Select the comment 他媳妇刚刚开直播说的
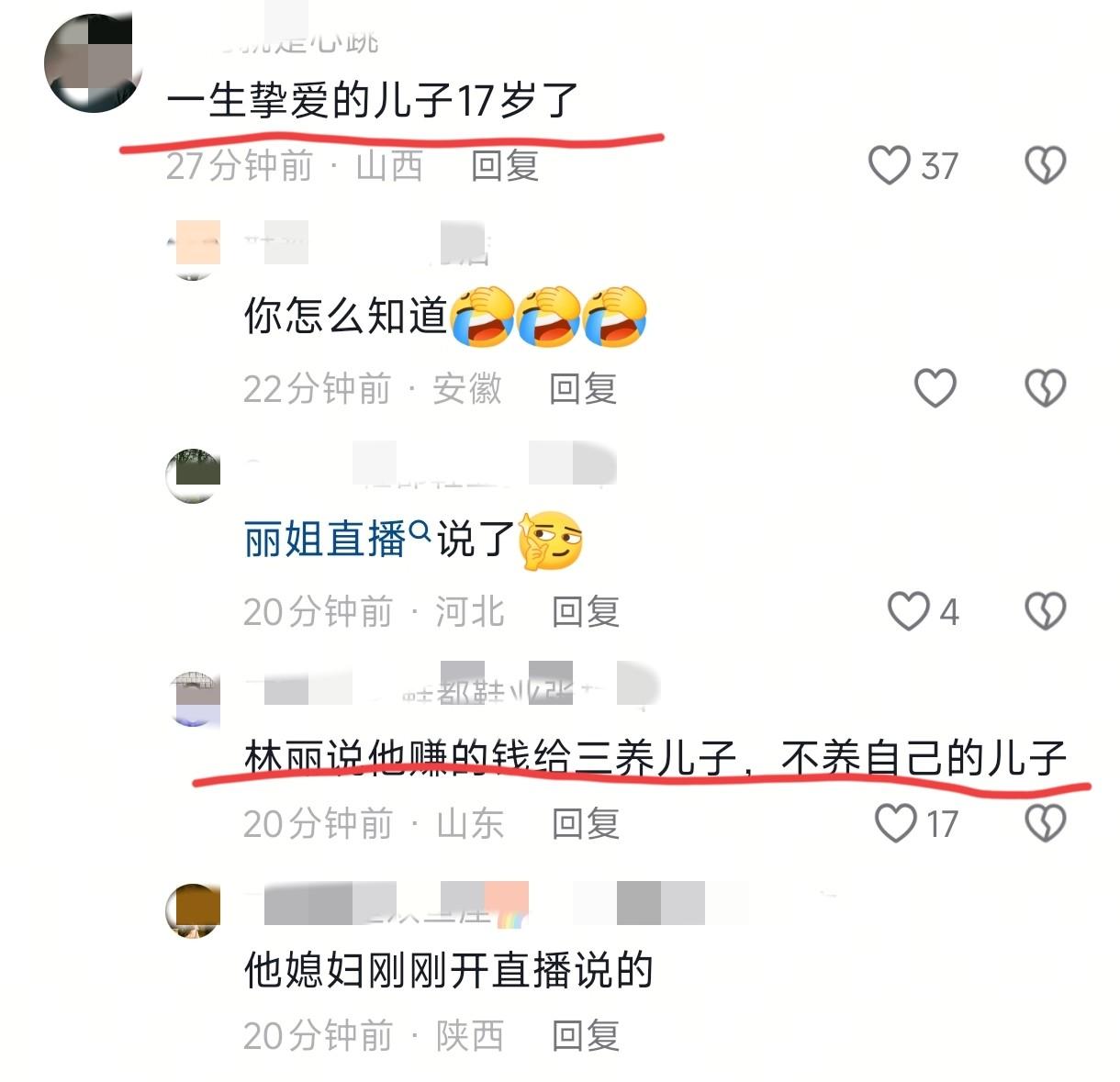The width and height of the screenshot is (1120, 1082). tap(448, 971)
